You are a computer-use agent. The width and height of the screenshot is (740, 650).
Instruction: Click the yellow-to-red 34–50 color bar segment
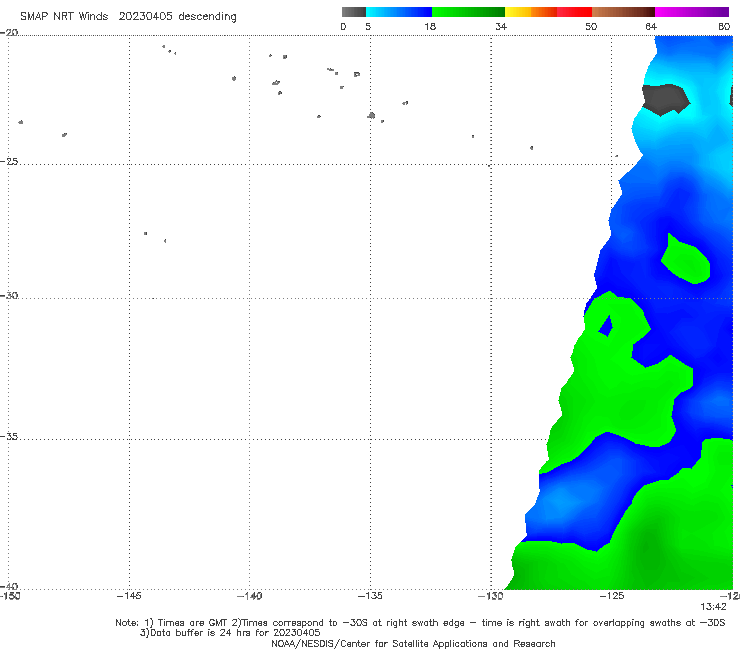pyautogui.click(x=548, y=12)
